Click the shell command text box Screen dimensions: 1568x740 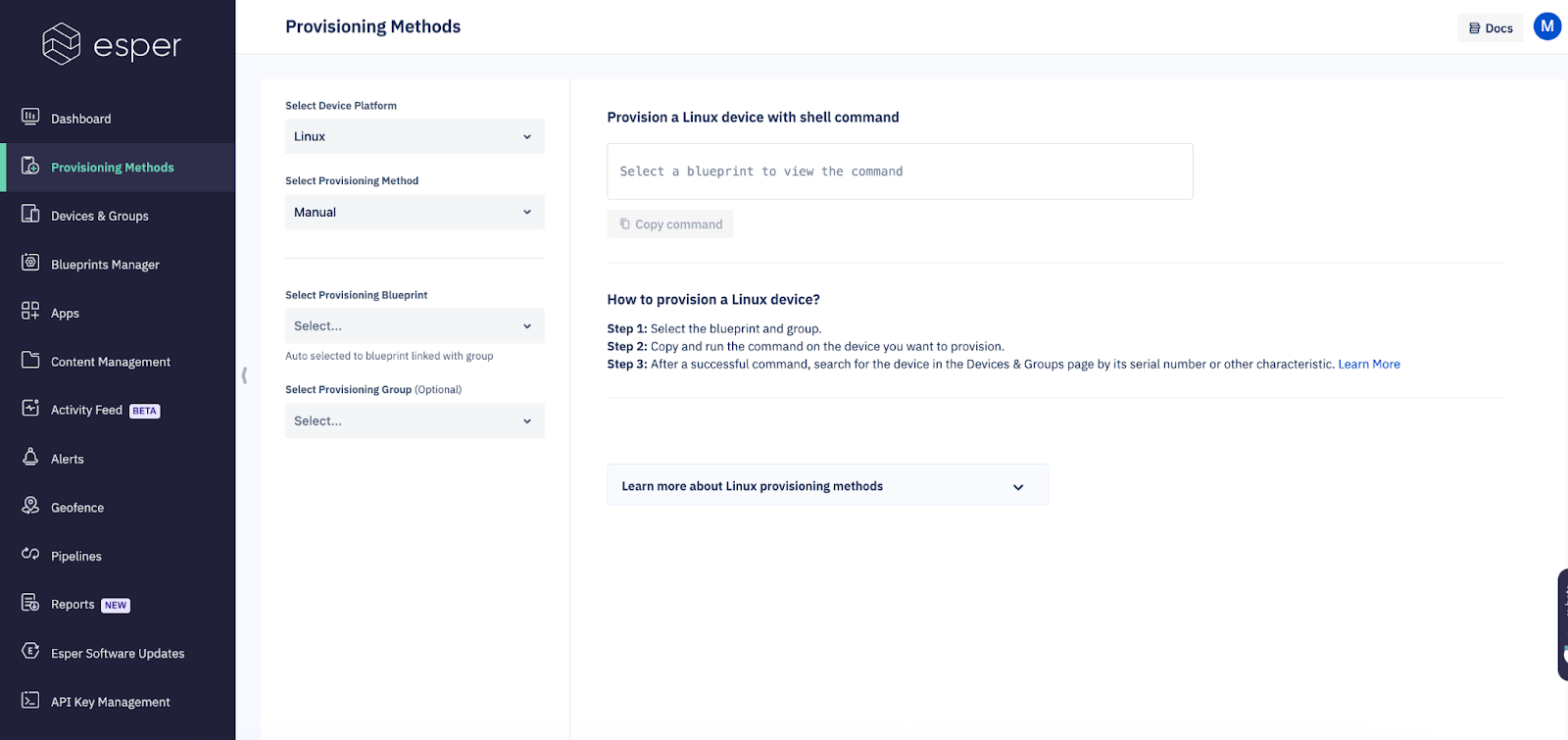tap(900, 172)
